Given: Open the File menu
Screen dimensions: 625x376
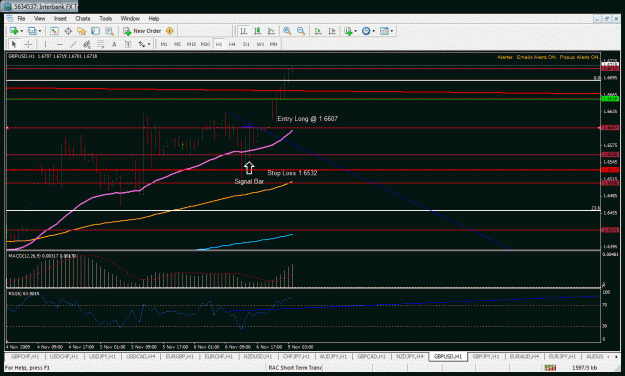Looking at the screenshot, I should [21, 18].
